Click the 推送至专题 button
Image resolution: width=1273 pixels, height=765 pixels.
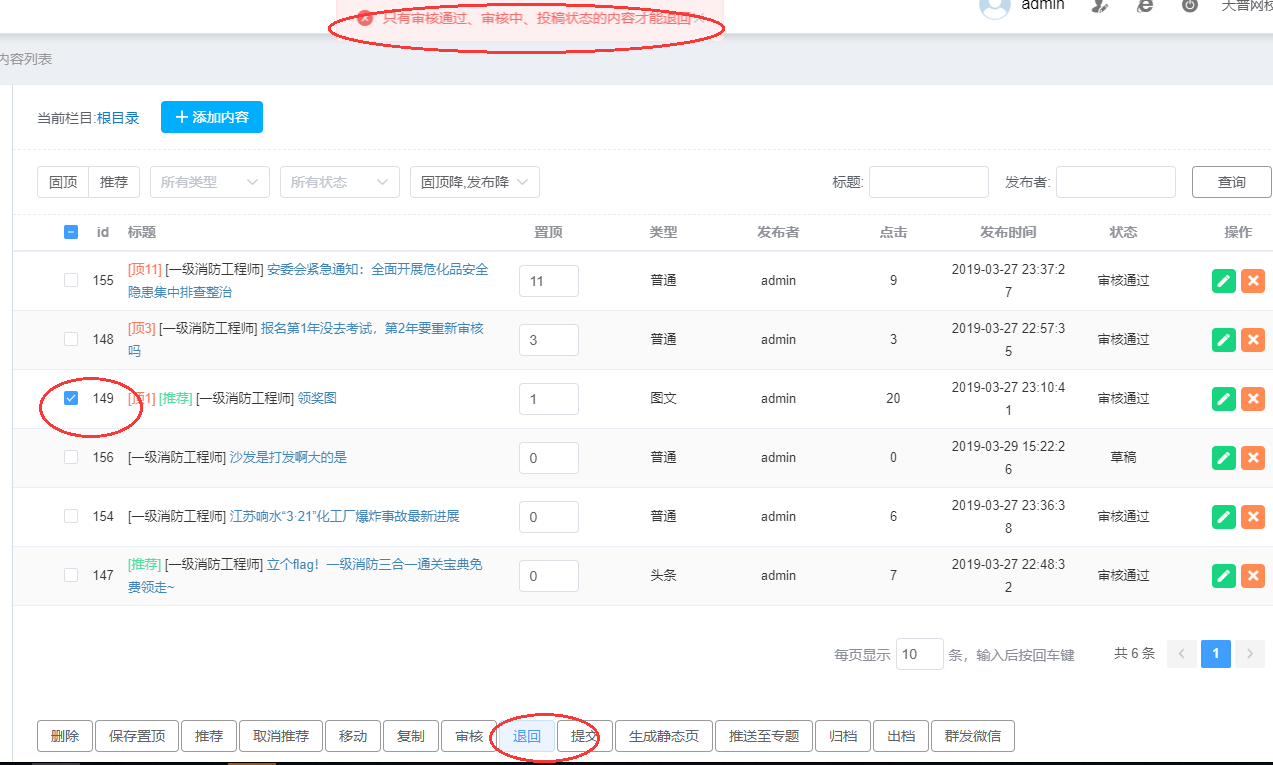(764, 736)
